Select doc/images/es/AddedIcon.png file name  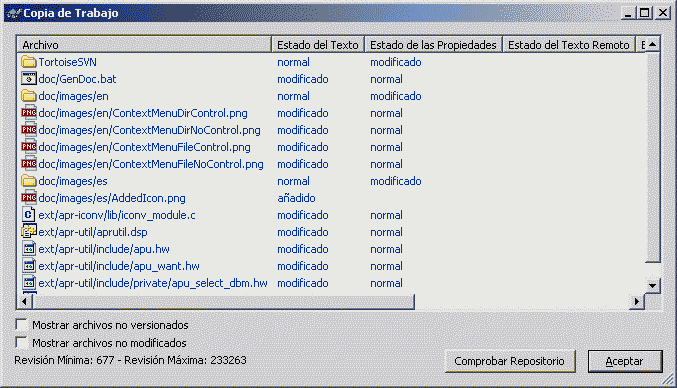coord(112,198)
